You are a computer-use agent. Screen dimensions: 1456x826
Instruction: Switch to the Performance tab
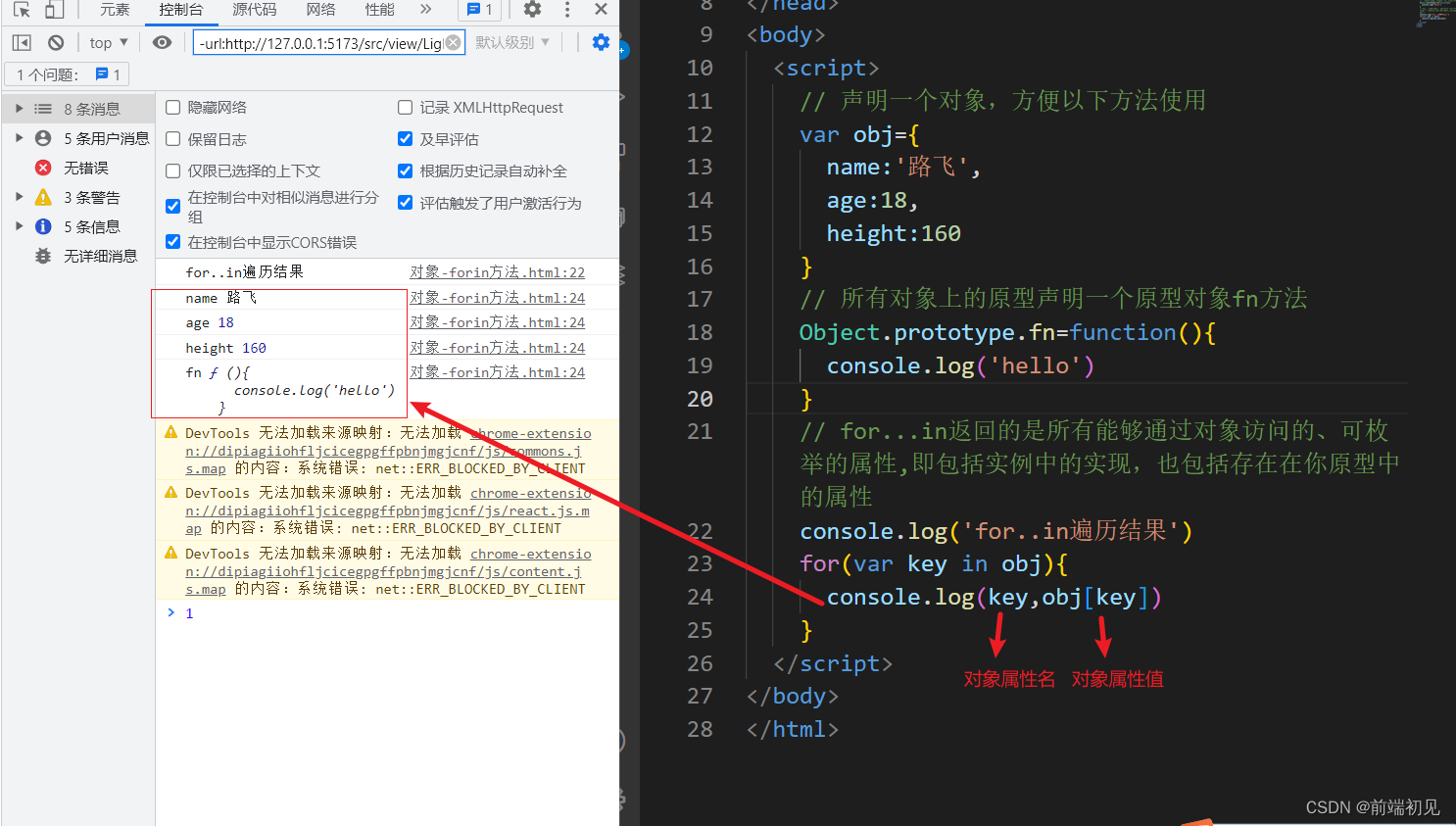click(380, 9)
